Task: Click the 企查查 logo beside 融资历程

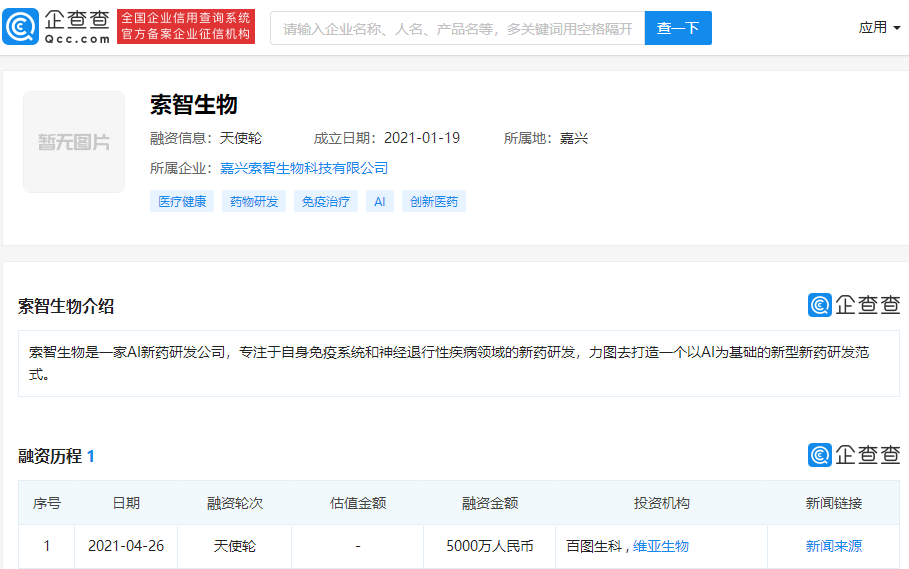Action: [x=853, y=455]
